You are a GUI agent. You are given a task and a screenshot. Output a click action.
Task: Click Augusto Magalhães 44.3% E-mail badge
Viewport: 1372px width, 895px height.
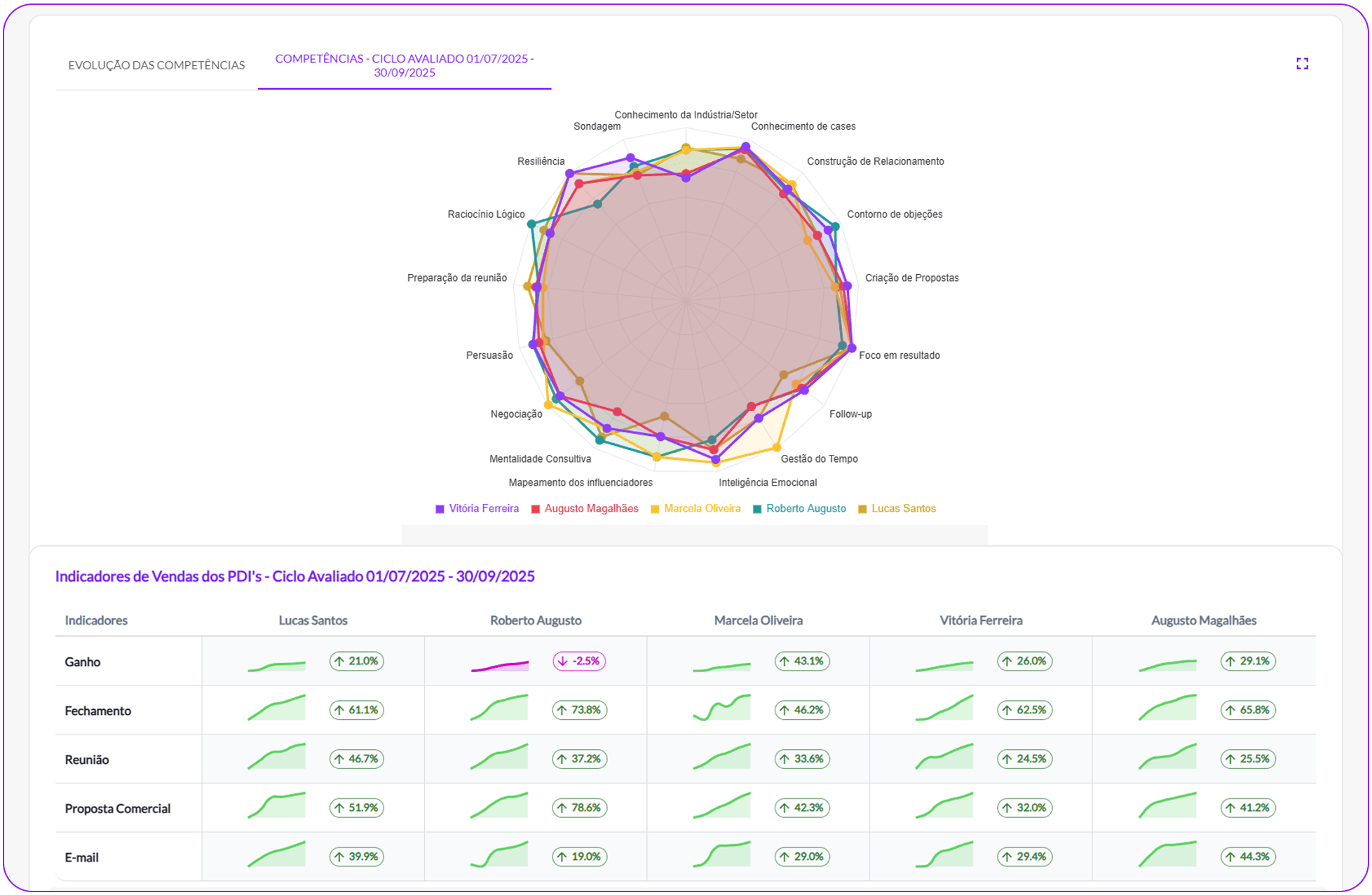[1247, 856]
